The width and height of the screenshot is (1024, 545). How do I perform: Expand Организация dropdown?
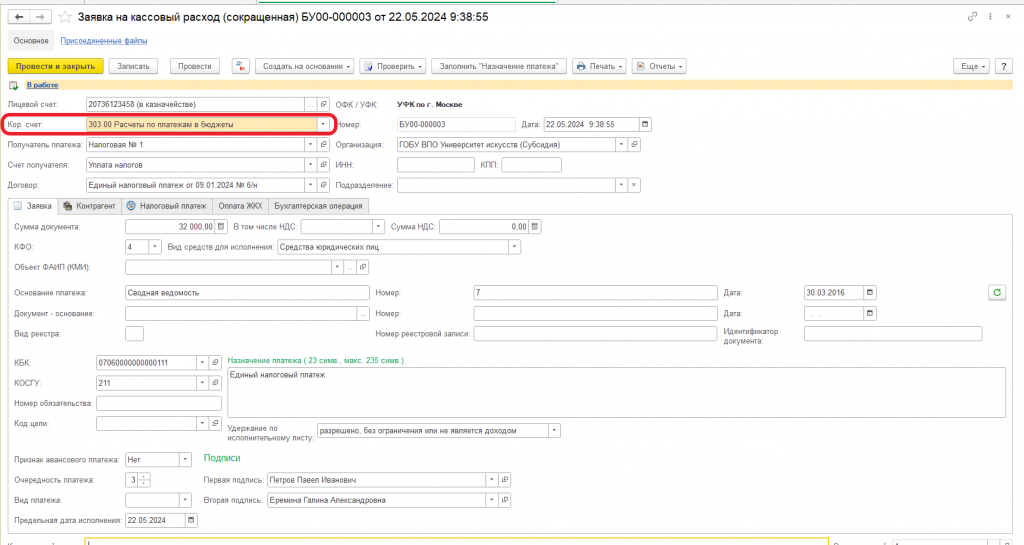coord(621,145)
